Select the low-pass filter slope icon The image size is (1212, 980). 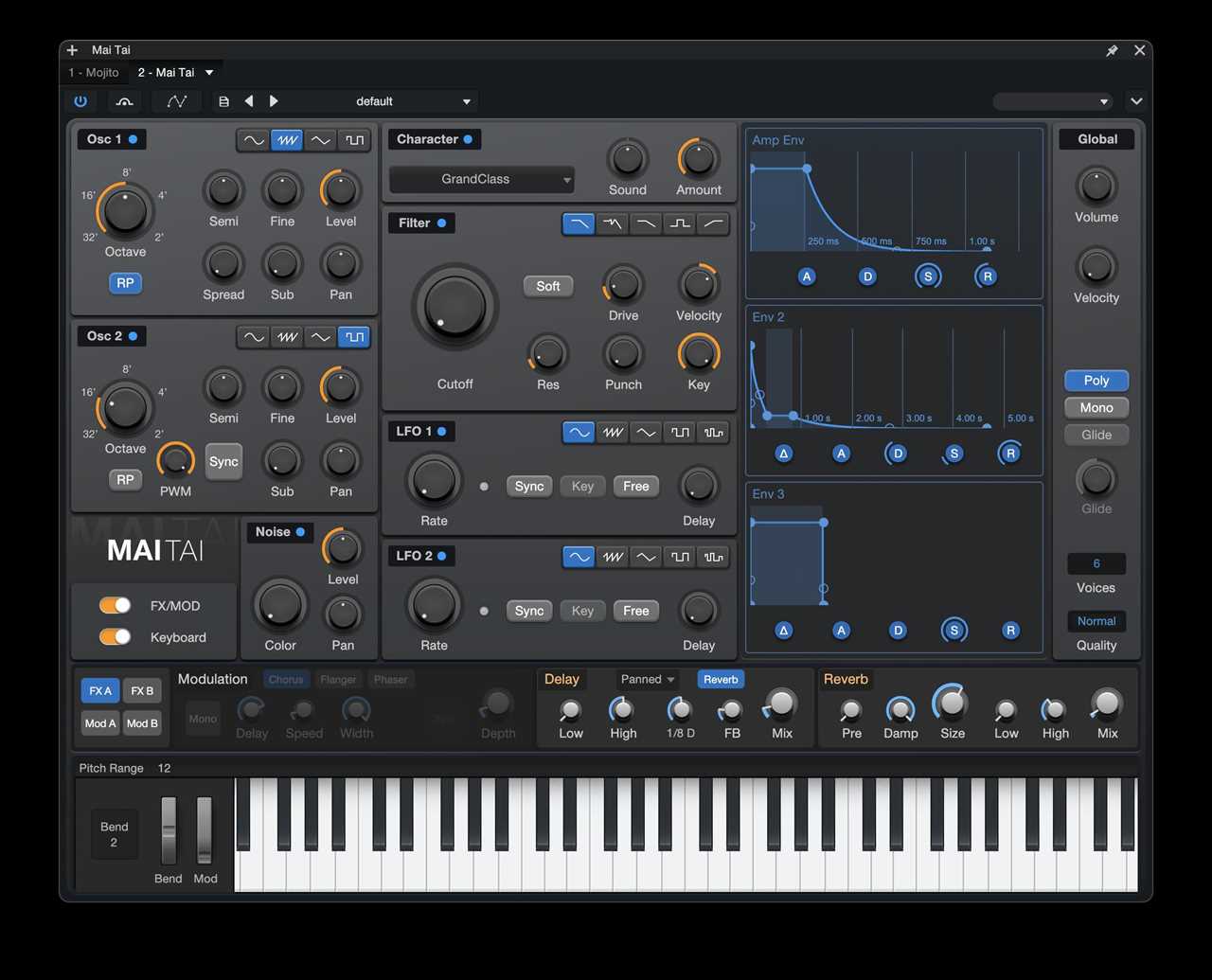[579, 223]
